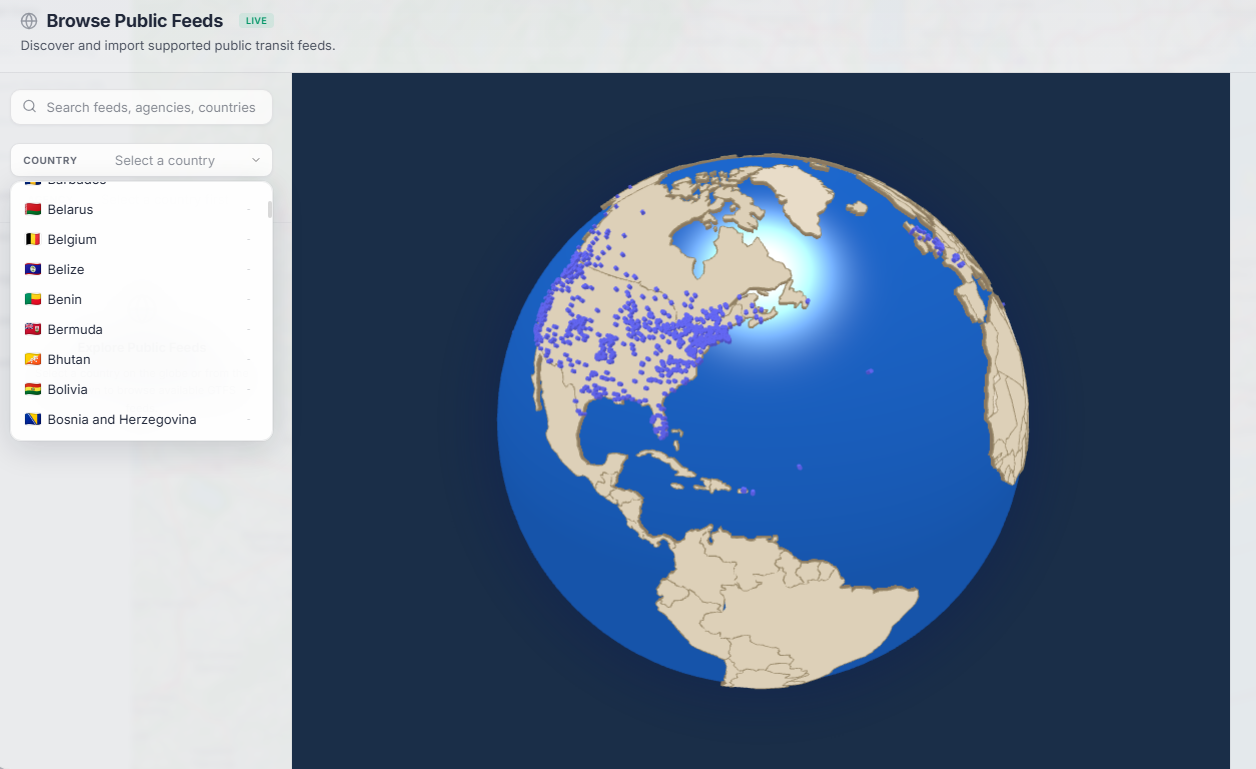Click the country list scrollbar thumb
Screen dimensions: 1256x769
coord(269,209)
